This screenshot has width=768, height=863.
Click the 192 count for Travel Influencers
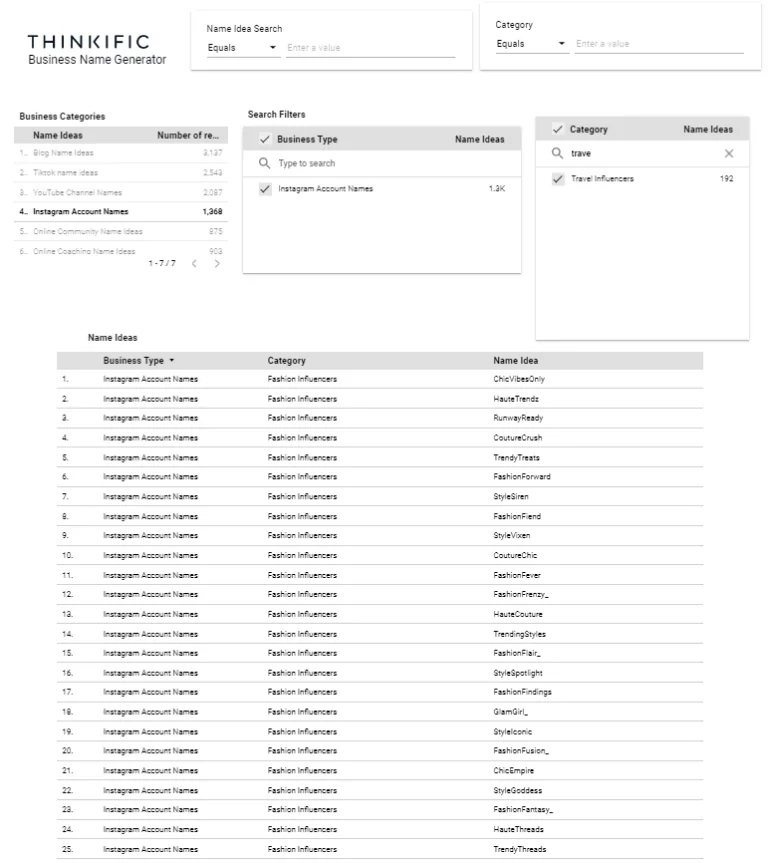pyautogui.click(x=726, y=179)
